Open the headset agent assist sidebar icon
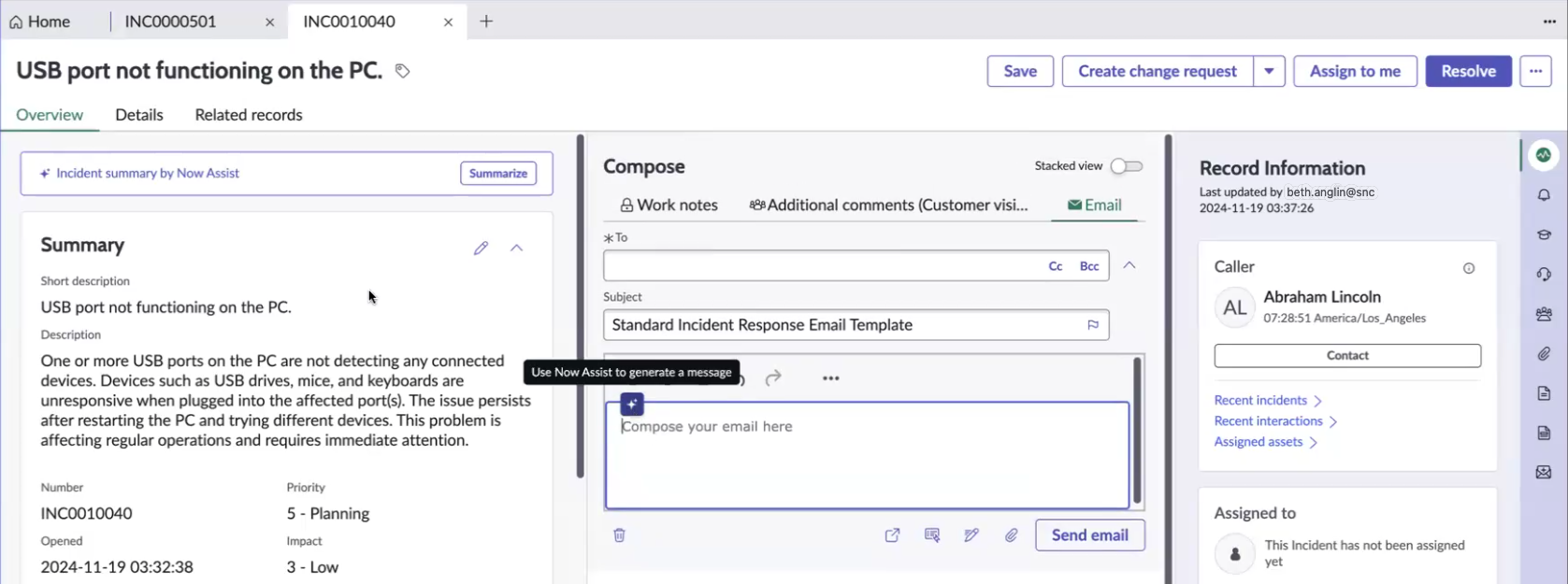Image resolution: width=1568 pixels, height=584 pixels. [x=1544, y=275]
